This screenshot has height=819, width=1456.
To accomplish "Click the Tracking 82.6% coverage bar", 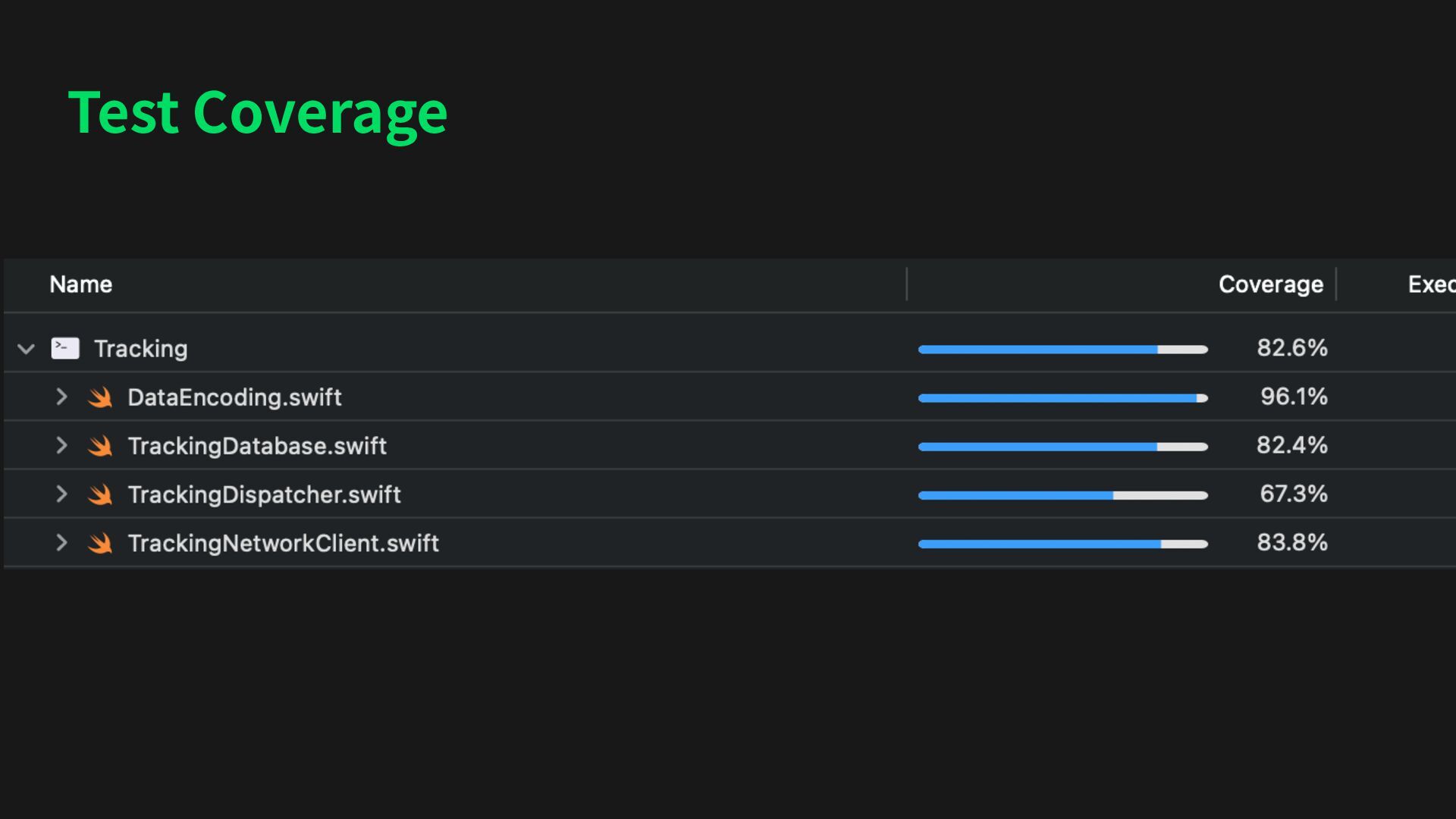I will (x=1063, y=350).
